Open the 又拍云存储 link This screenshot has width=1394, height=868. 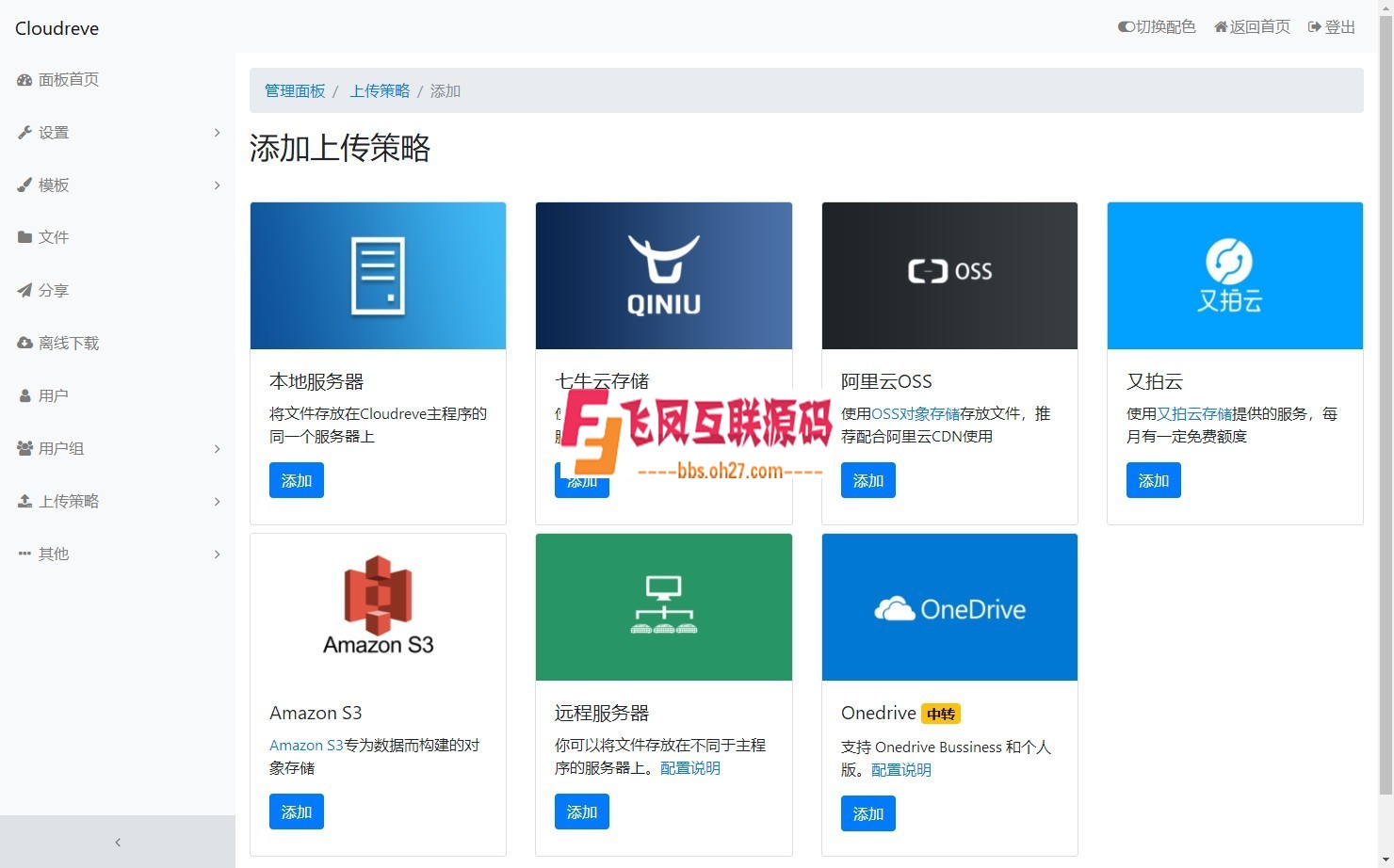click(1194, 414)
